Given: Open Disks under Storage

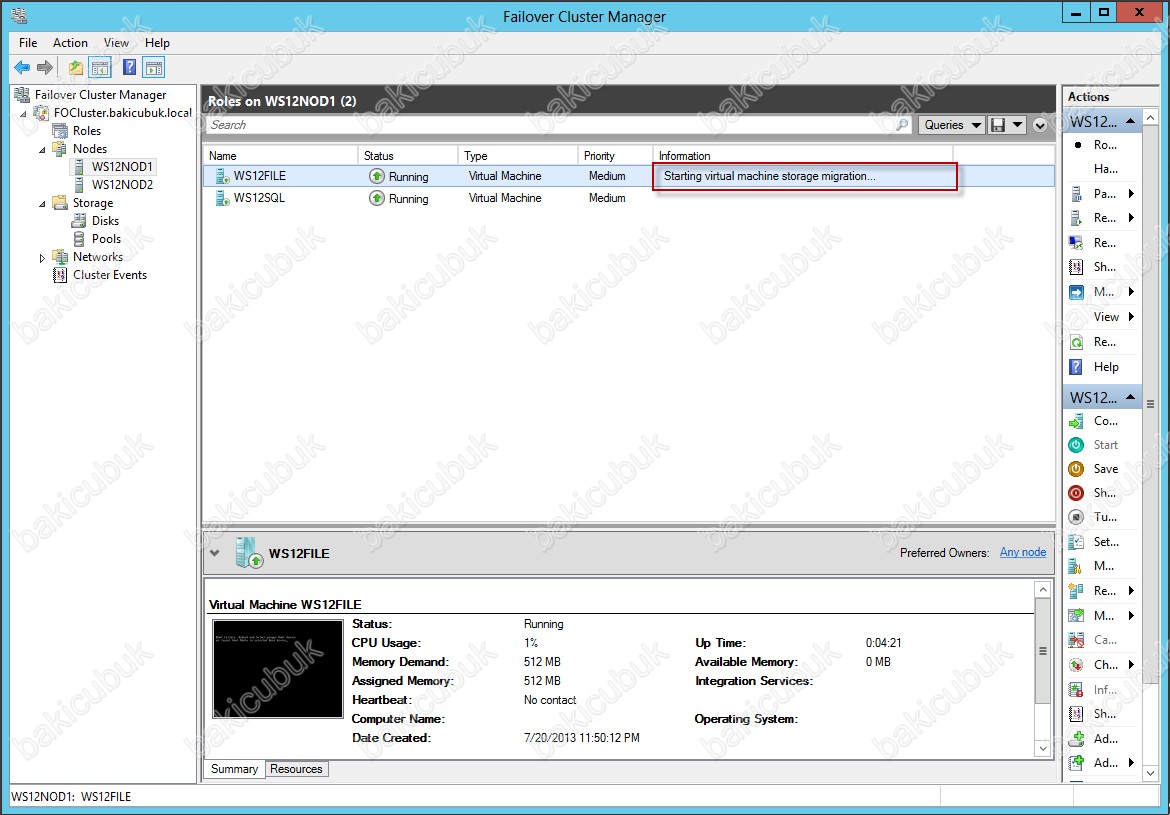Looking at the screenshot, I should [105, 221].
